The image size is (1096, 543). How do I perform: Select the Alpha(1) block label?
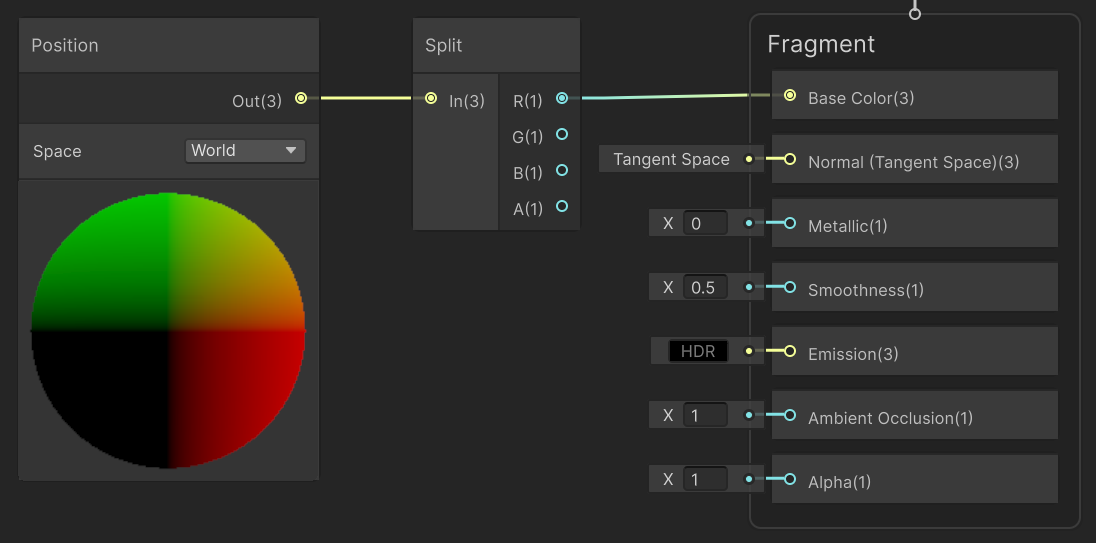(x=839, y=482)
